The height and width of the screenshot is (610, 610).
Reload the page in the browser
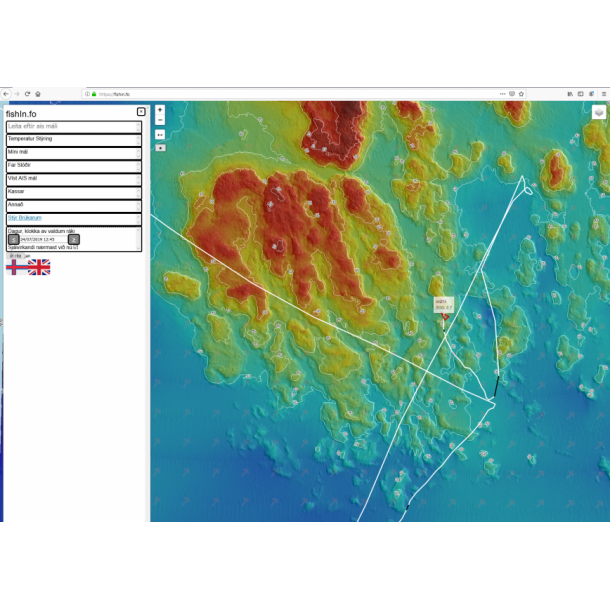(27, 94)
